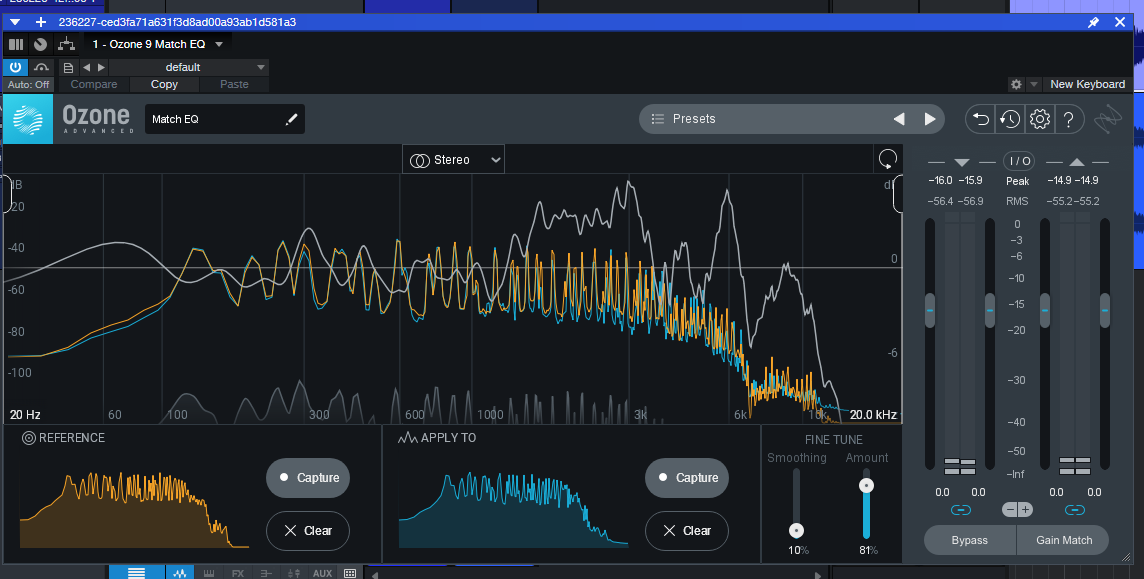Toggle the plugin power bypass button

click(x=15, y=67)
